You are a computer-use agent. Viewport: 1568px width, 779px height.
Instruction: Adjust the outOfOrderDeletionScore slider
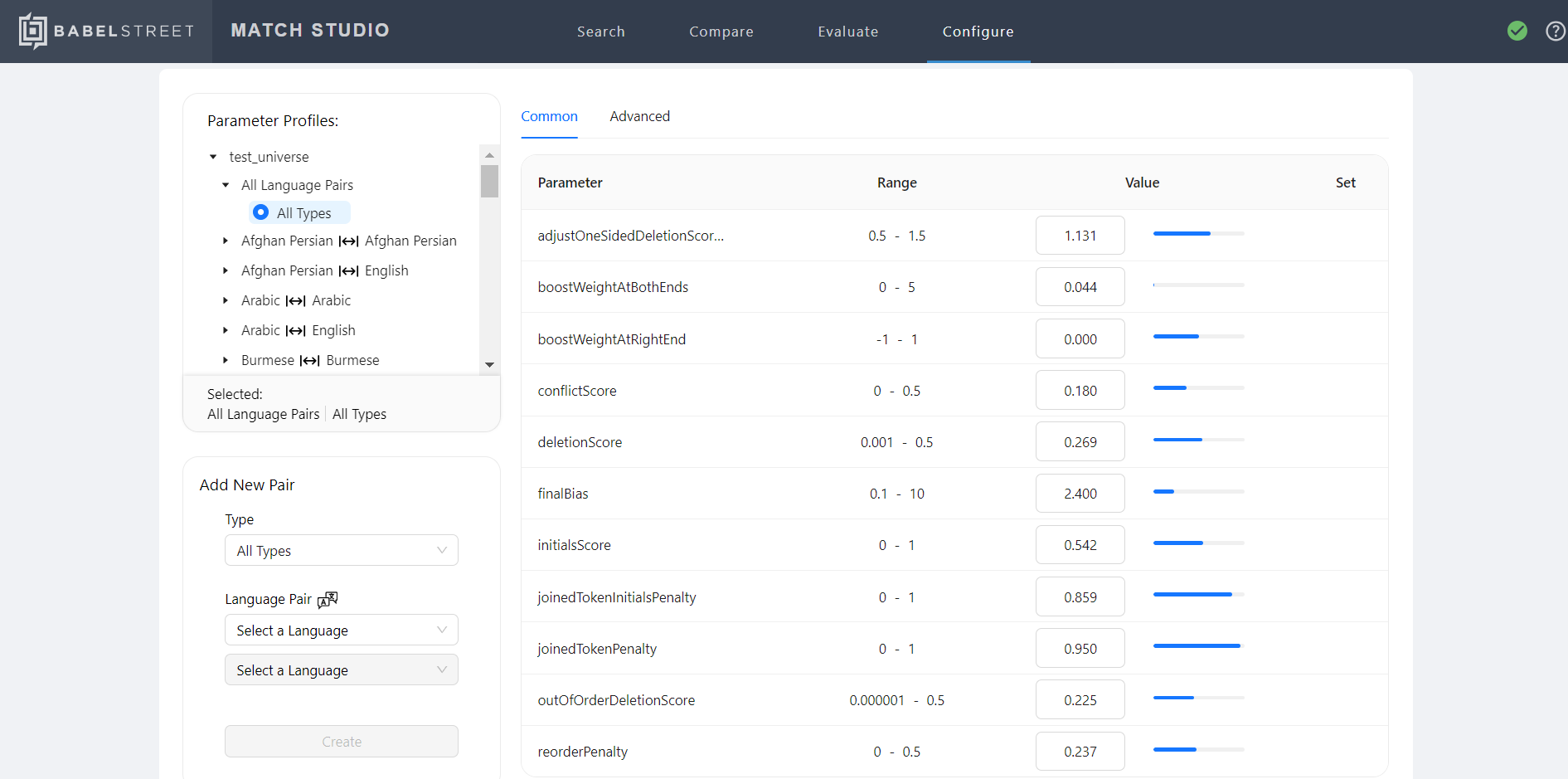(1198, 699)
